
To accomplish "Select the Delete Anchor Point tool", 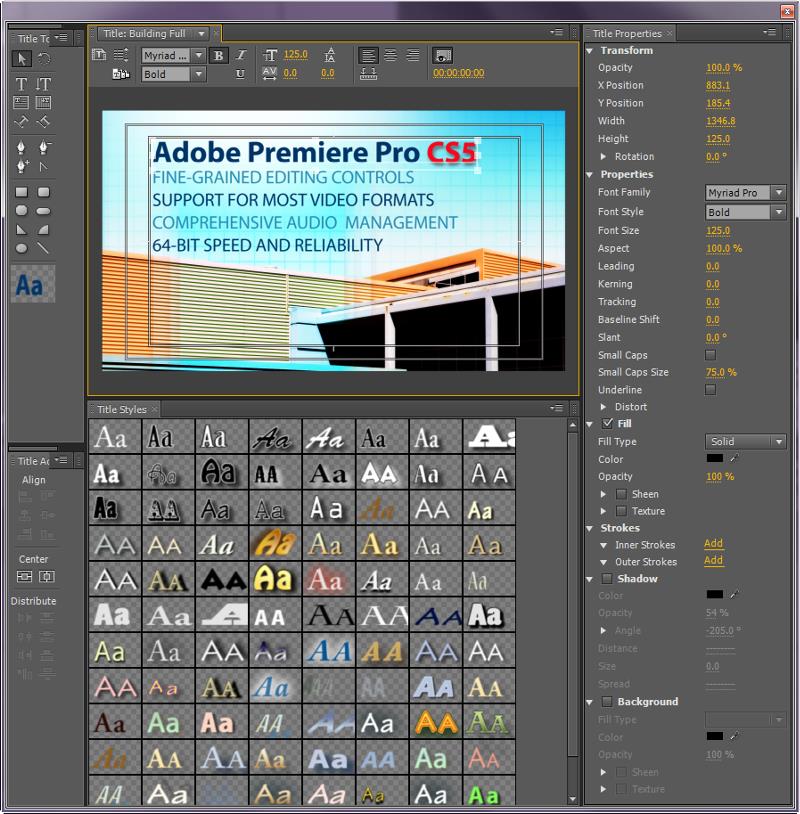I will coord(44,148).
